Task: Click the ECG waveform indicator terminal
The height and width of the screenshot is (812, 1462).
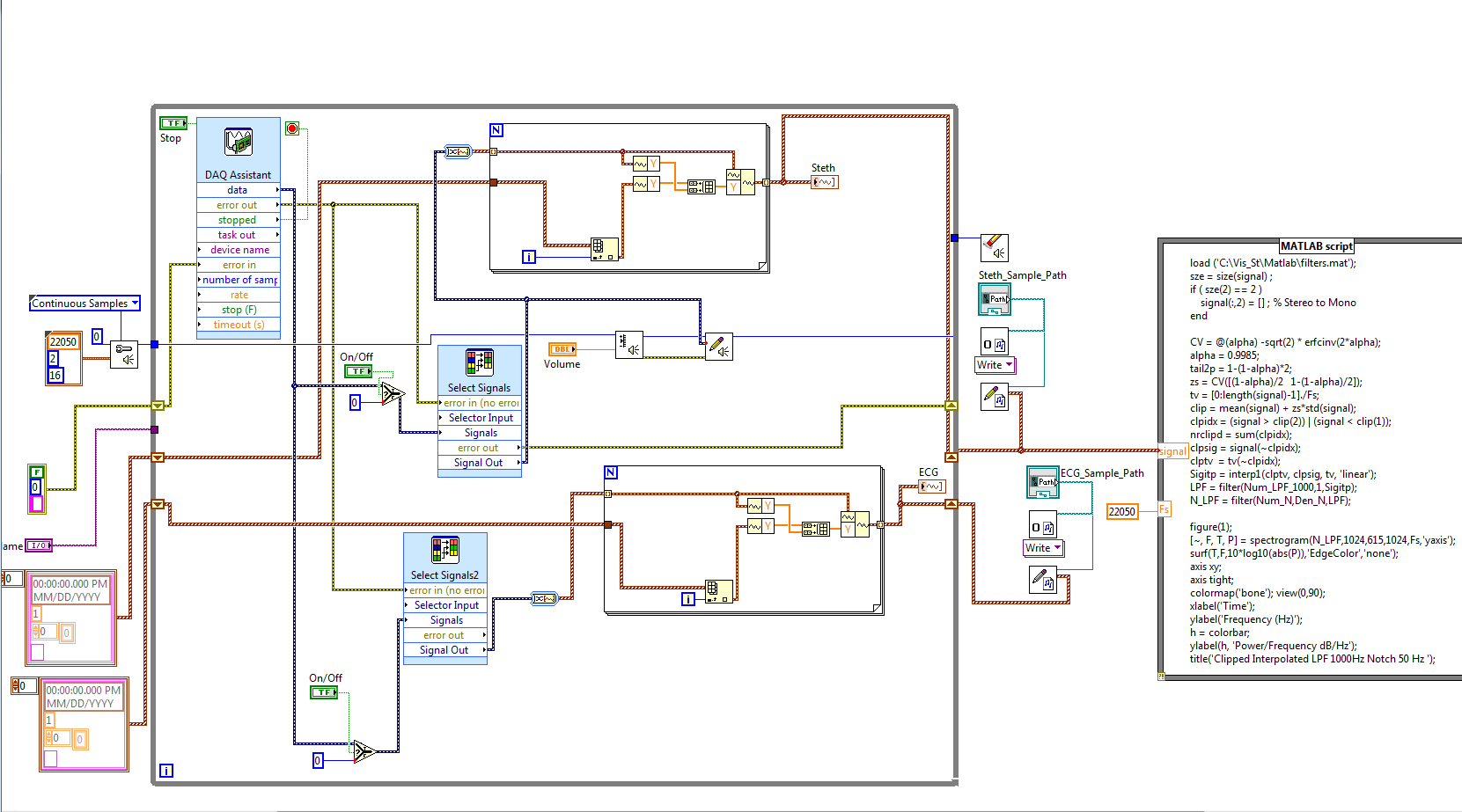Action: [931, 486]
